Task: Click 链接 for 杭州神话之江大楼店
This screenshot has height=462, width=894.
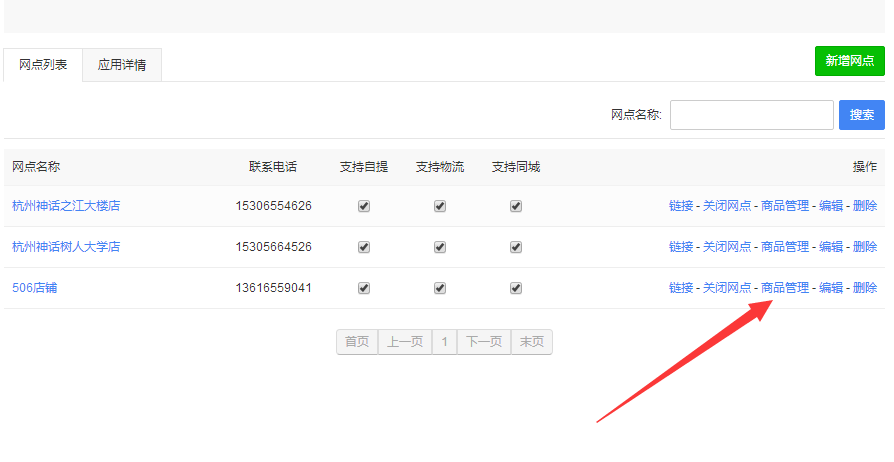Action: (681, 206)
